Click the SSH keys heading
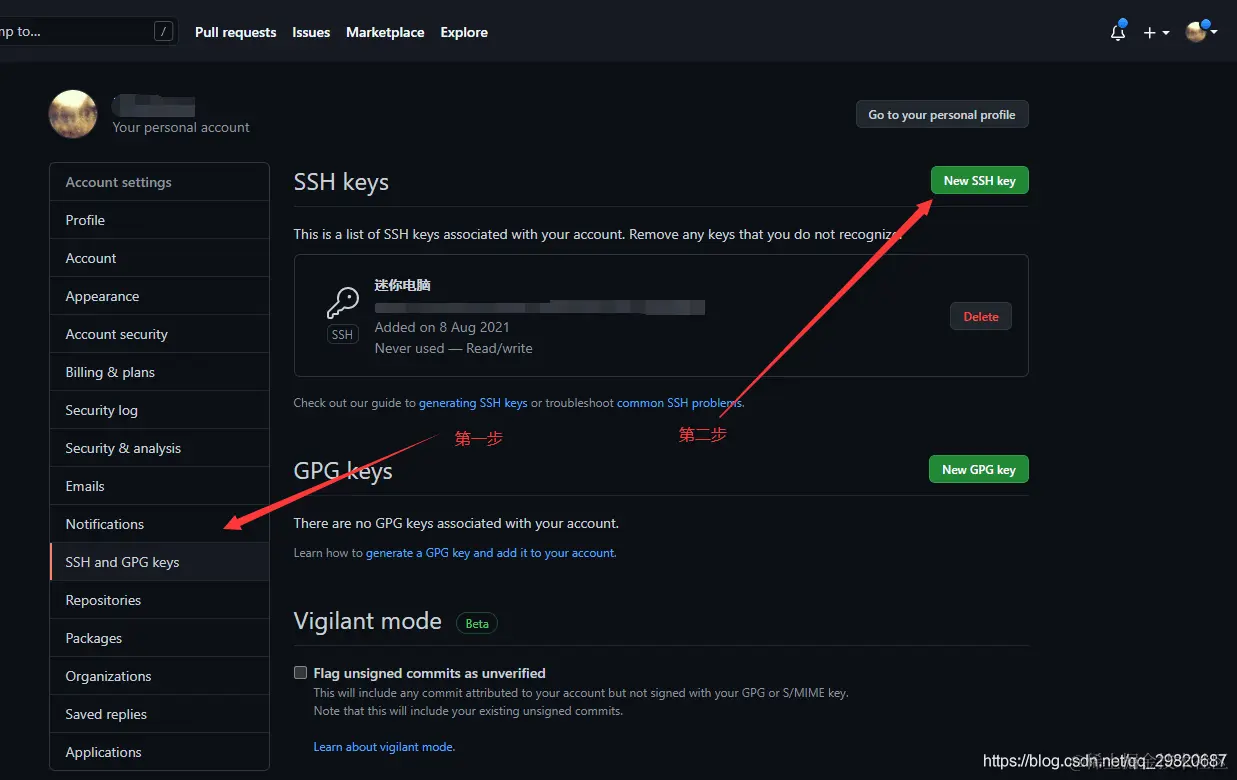The width and height of the screenshot is (1237, 780). point(341,182)
